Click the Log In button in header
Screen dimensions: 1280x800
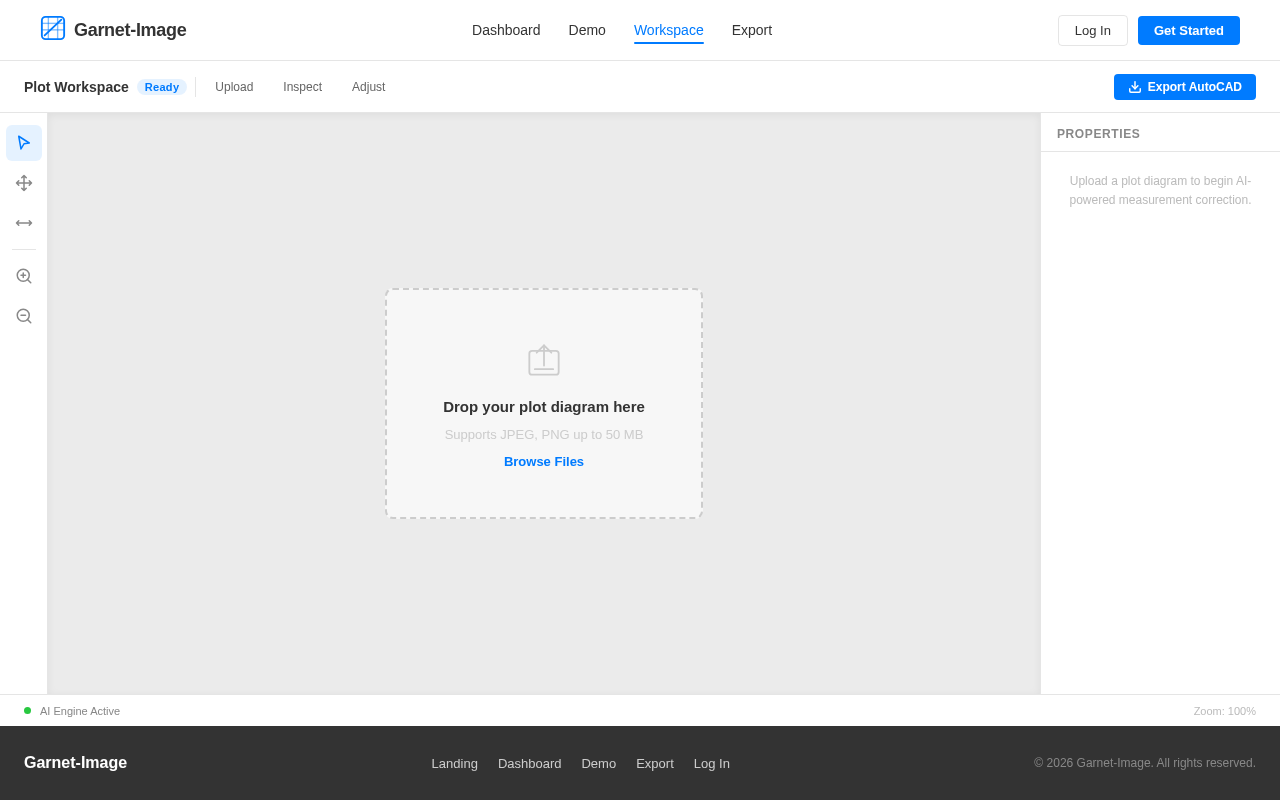click(x=1092, y=30)
